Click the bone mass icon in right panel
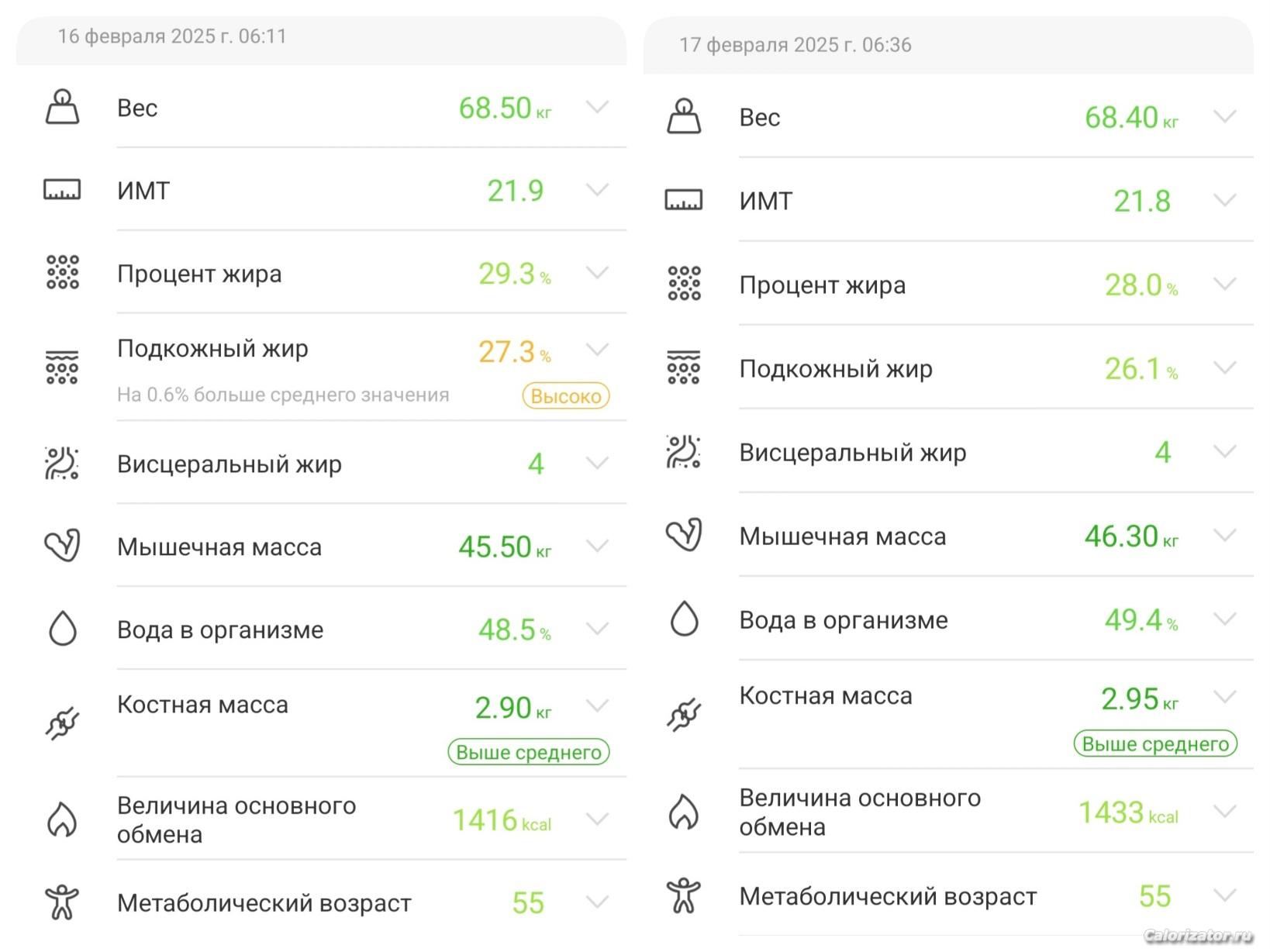This screenshot has width=1270, height=952. click(684, 715)
